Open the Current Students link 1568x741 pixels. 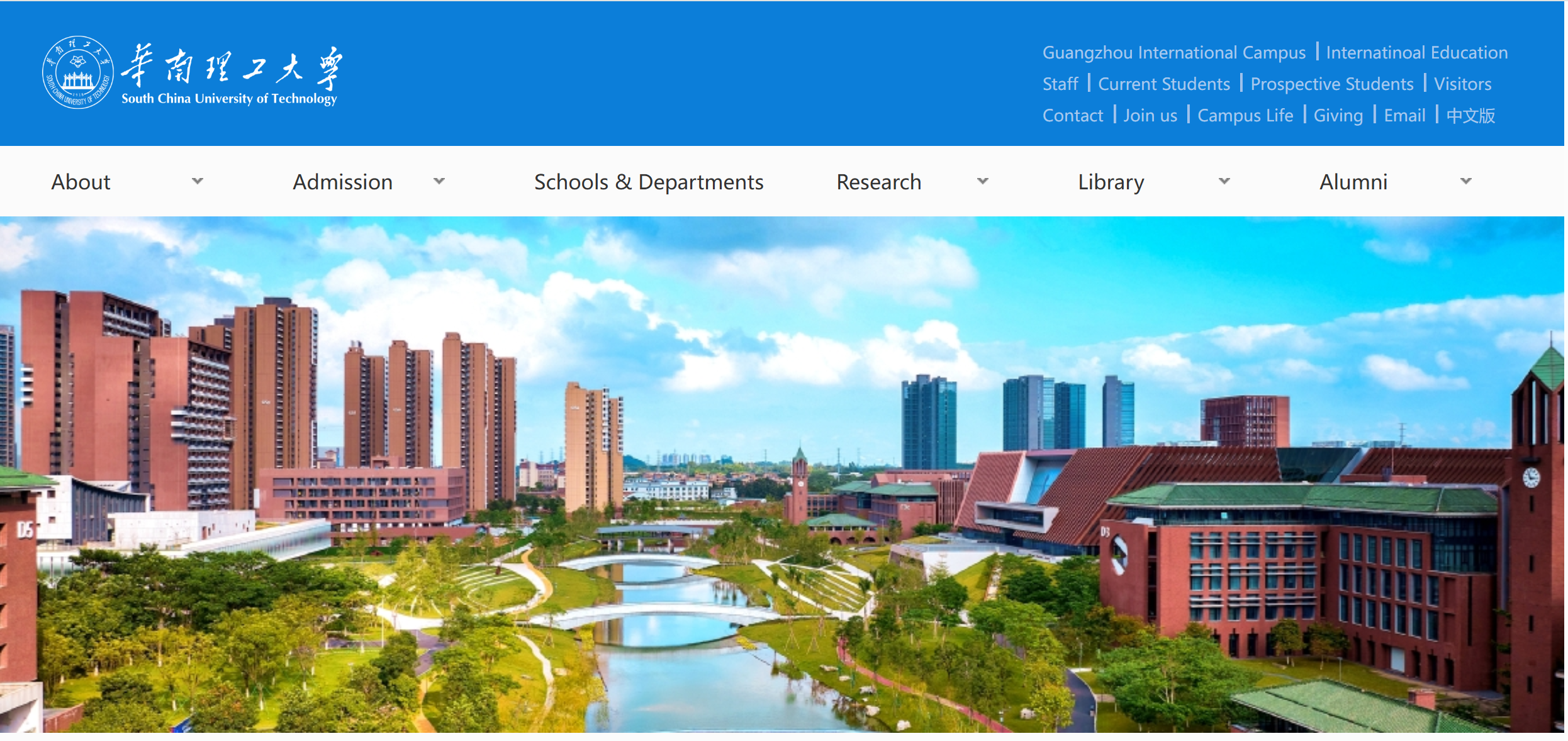tap(1163, 84)
